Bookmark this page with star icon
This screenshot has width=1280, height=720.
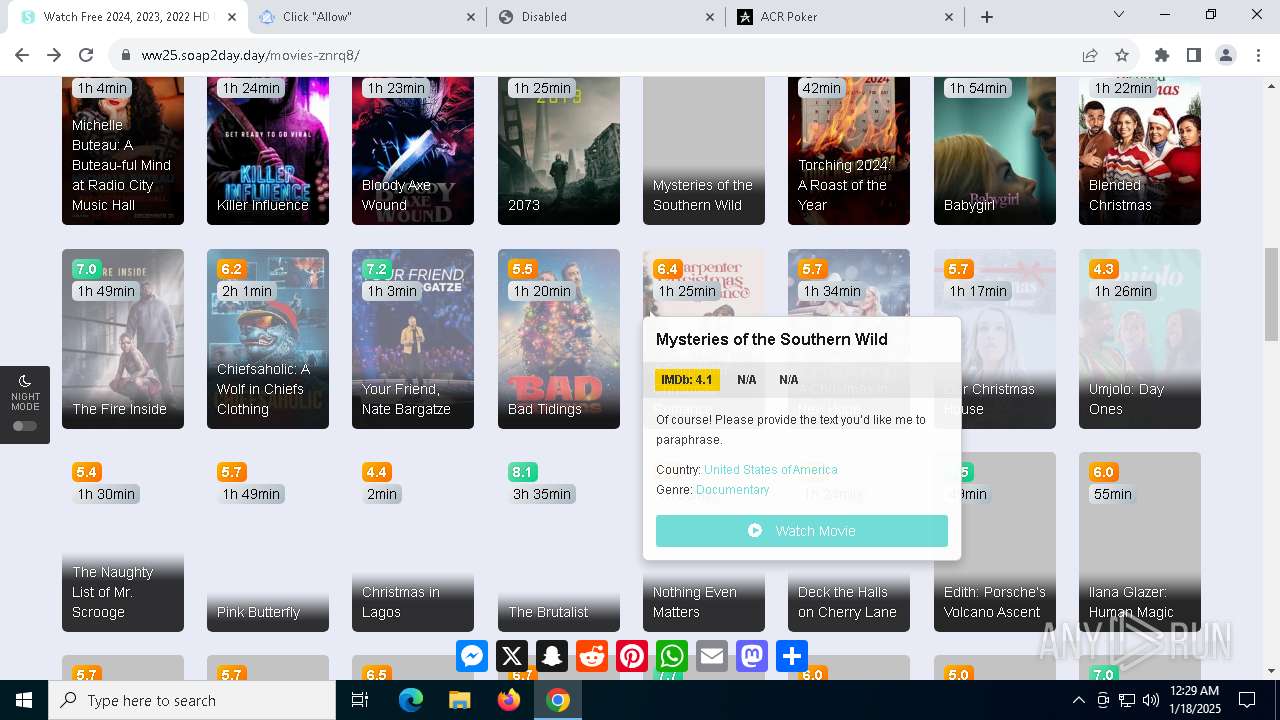click(x=1122, y=55)
